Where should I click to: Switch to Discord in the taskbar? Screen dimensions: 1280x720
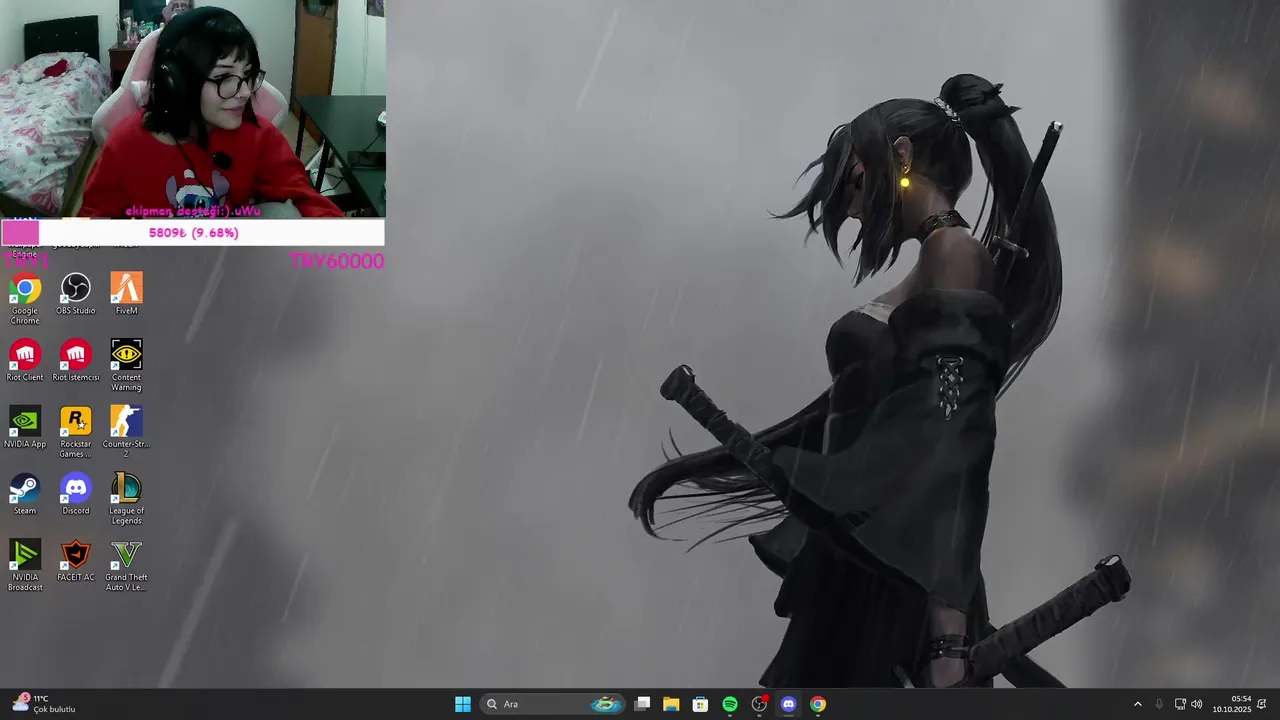pyautogui.click(x=788, y=704)
